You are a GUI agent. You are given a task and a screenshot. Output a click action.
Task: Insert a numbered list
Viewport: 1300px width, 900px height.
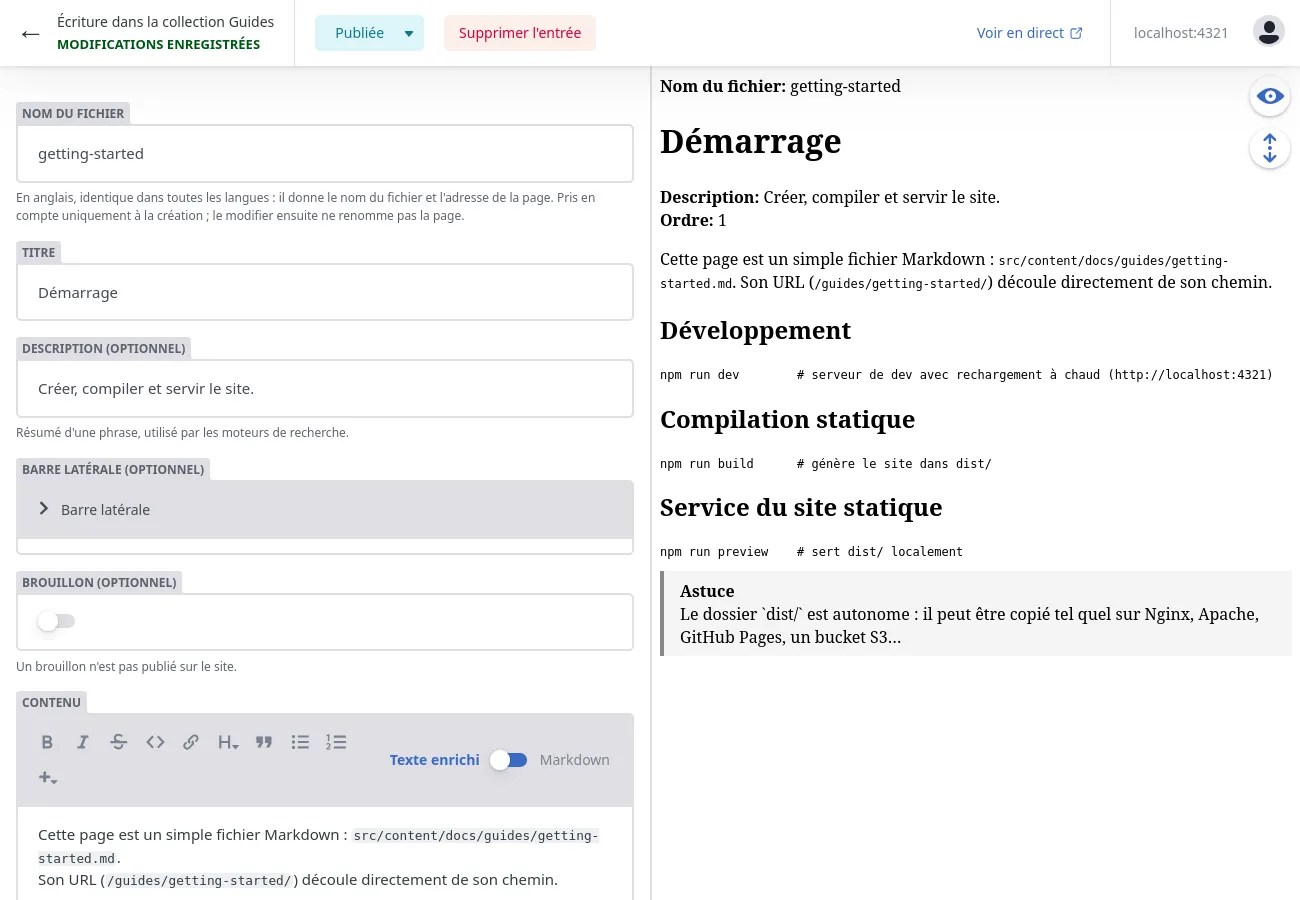(x=336, y=742)
